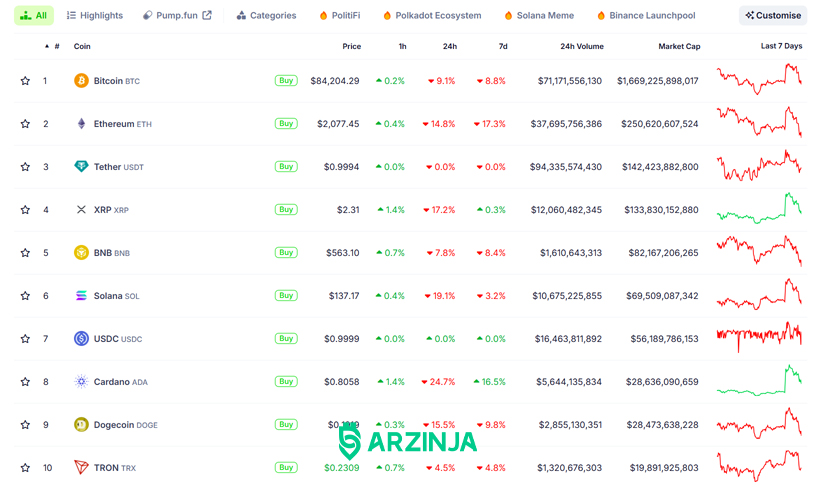Click the Buy button for USDC
Viewport: 816px width, 487px height.
coord(286,339)
